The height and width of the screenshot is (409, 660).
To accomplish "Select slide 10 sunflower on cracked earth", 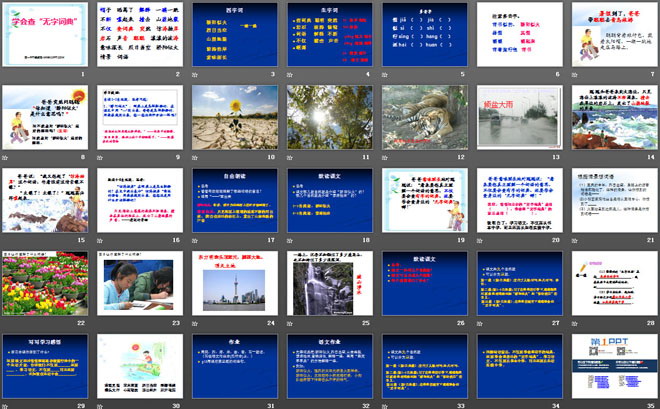I will (233, 117).
